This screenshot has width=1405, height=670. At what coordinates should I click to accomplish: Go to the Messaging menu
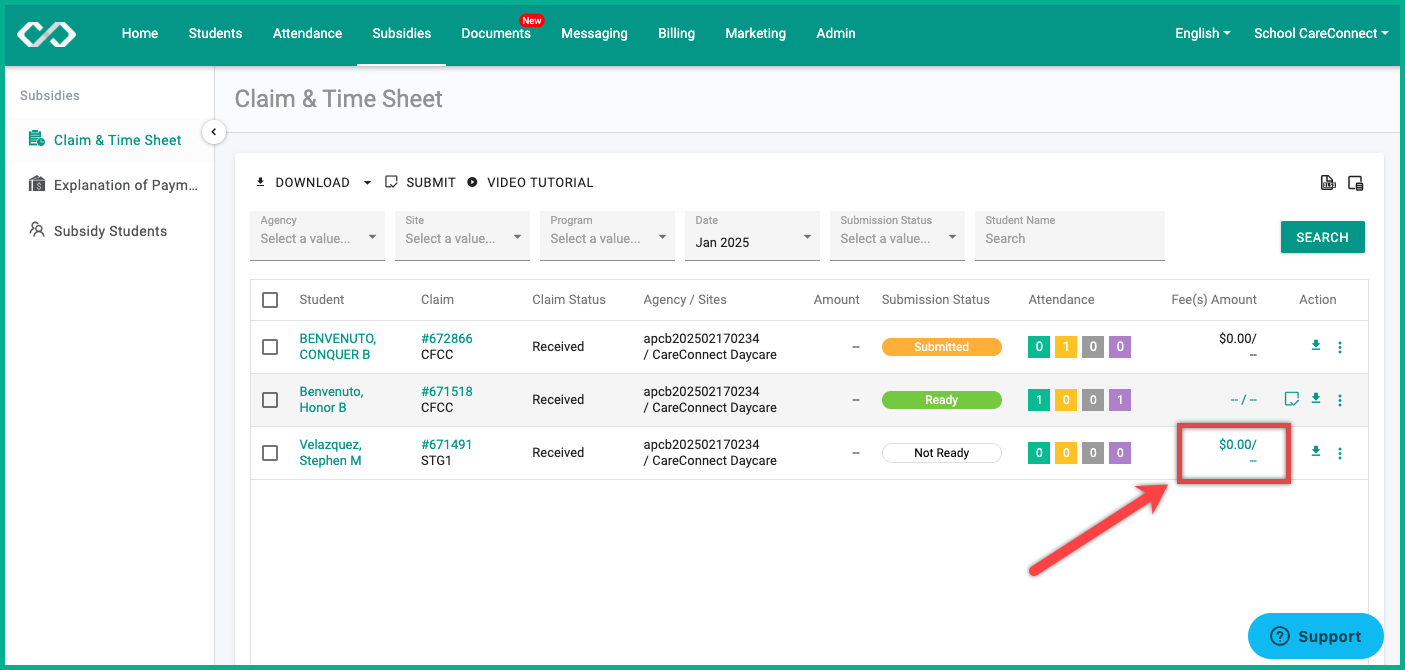coord(594,33)
